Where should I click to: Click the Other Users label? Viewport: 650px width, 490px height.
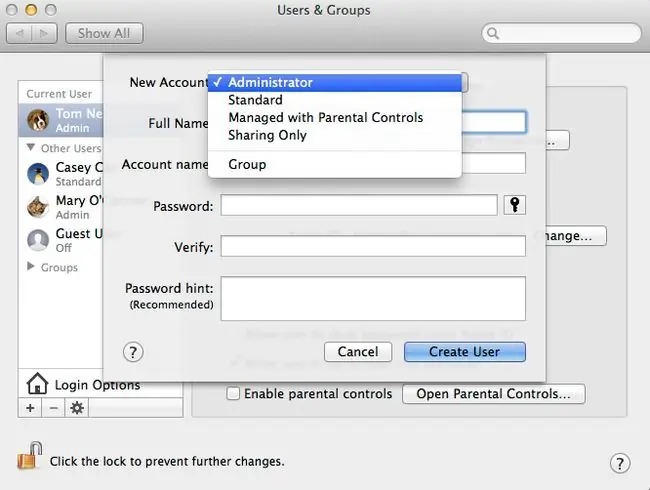(x=71, y=148)
